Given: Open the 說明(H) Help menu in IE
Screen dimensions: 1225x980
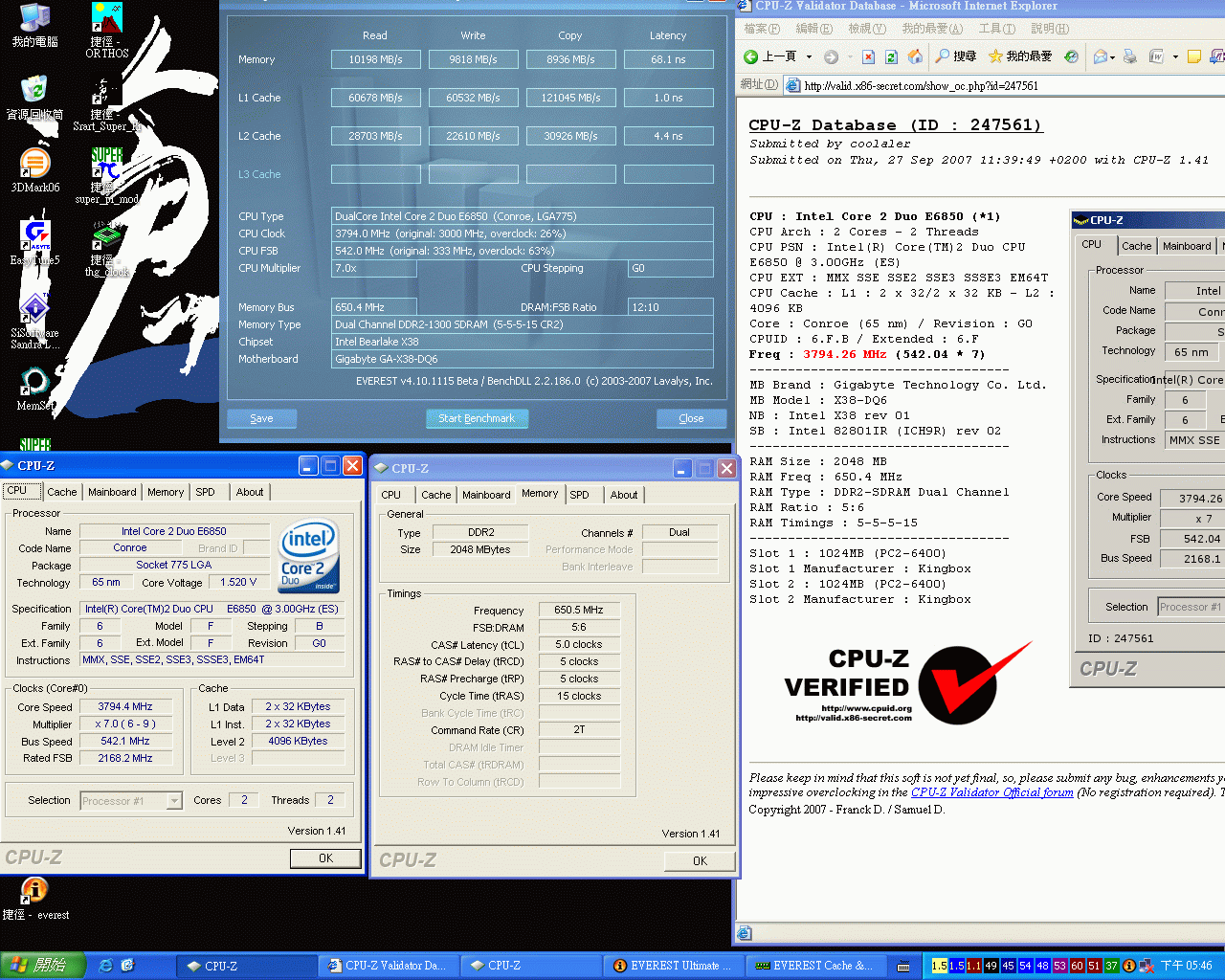Looking at the screenshot, I should pos(1050,29).
